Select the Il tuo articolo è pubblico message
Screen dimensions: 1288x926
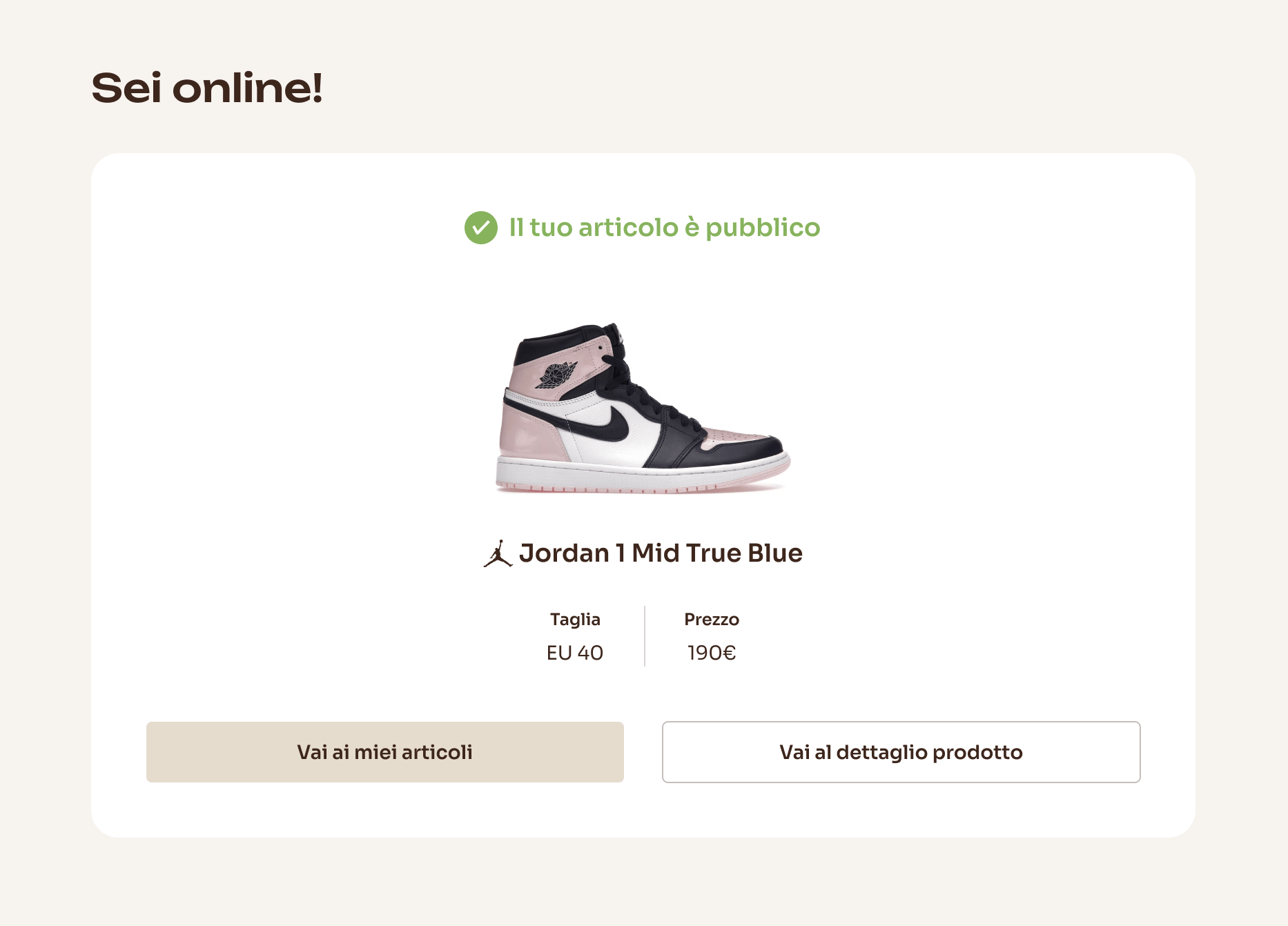click(x=664, y=228)
